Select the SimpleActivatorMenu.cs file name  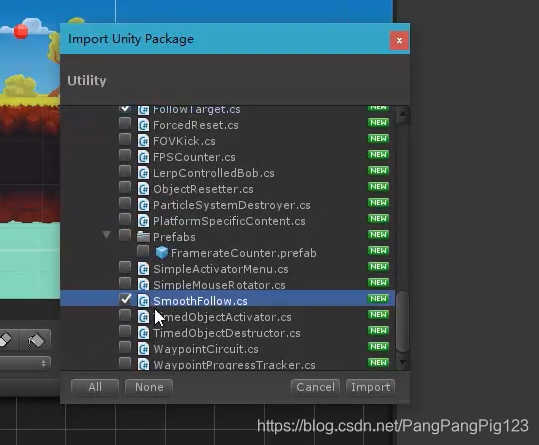pyautogui.click(x=221, y=269)
